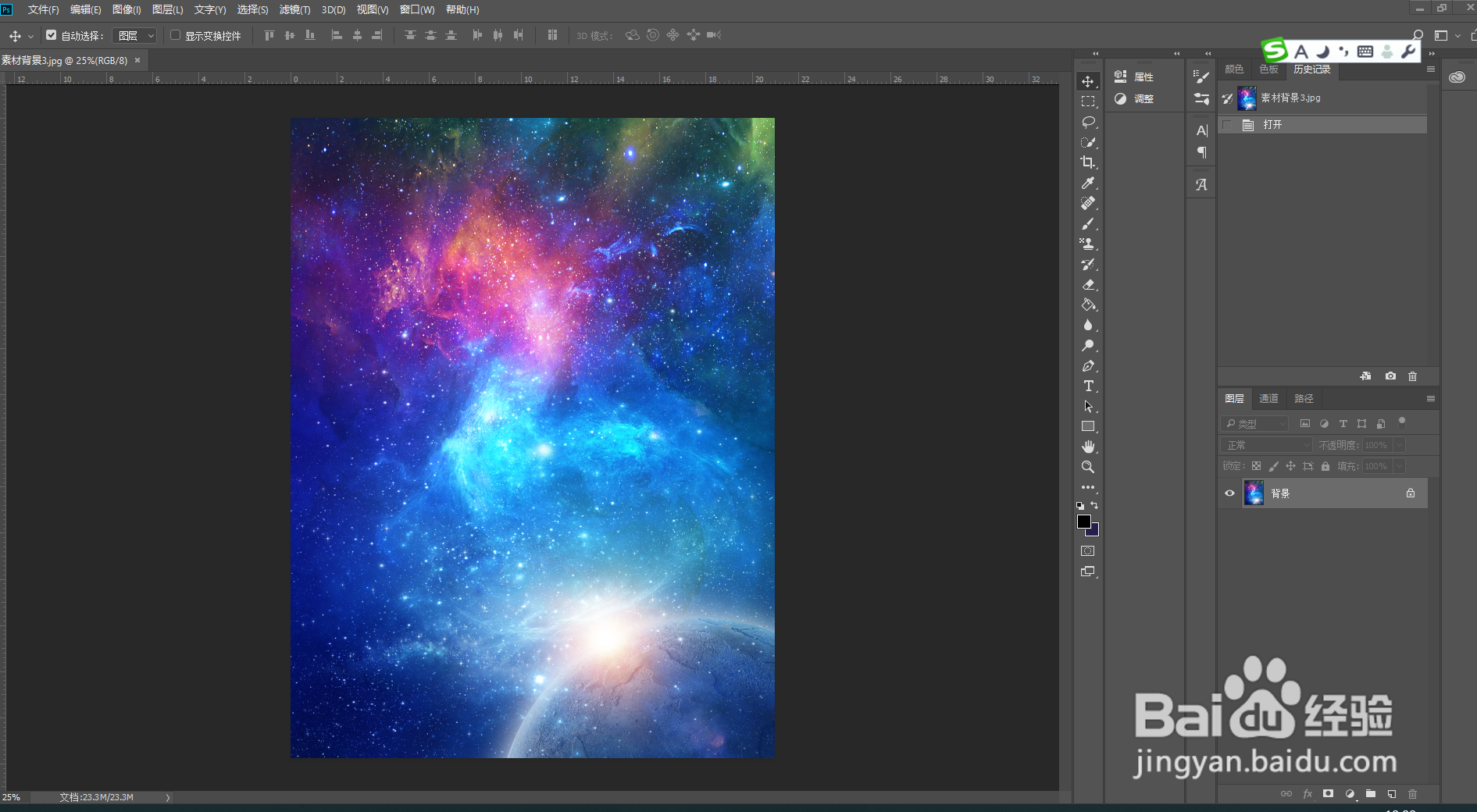Select the Clone Stamp tool

click(x=1088, y=244)
